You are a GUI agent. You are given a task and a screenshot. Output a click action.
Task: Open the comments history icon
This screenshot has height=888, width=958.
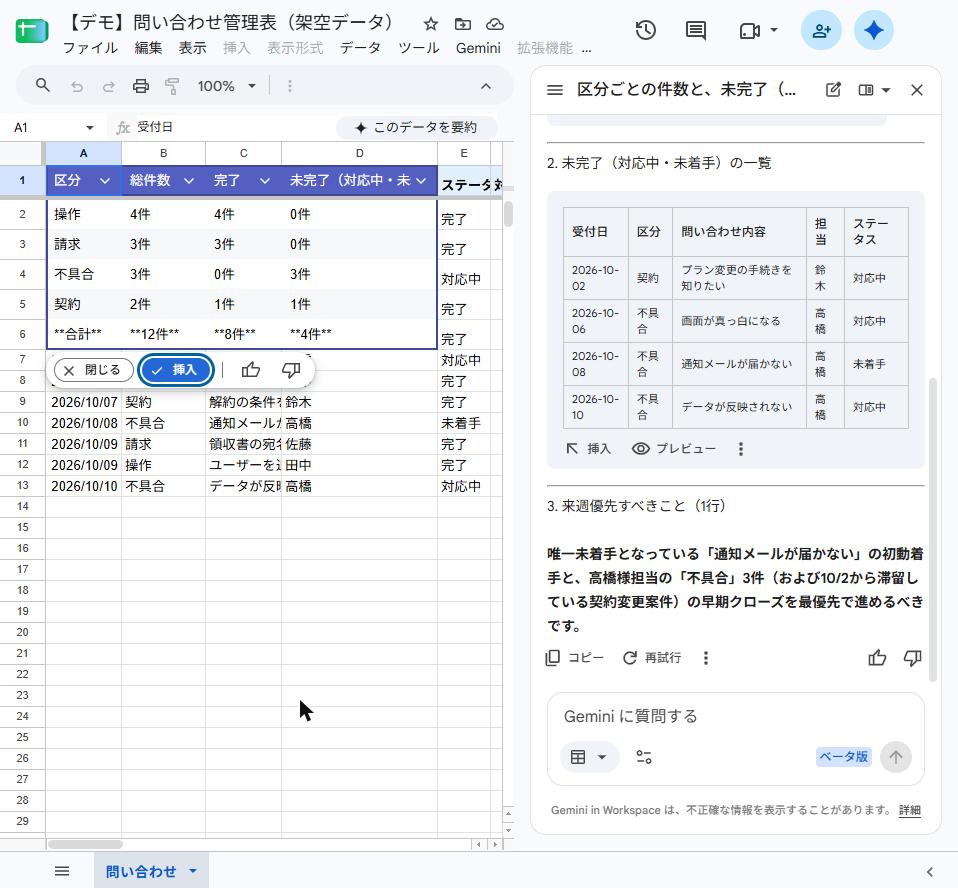coord(696,30)
